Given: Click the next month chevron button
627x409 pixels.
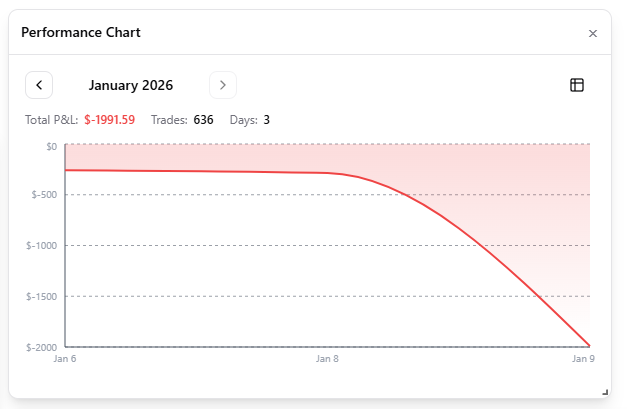Looking at the screenshot, I should point(222,85).
